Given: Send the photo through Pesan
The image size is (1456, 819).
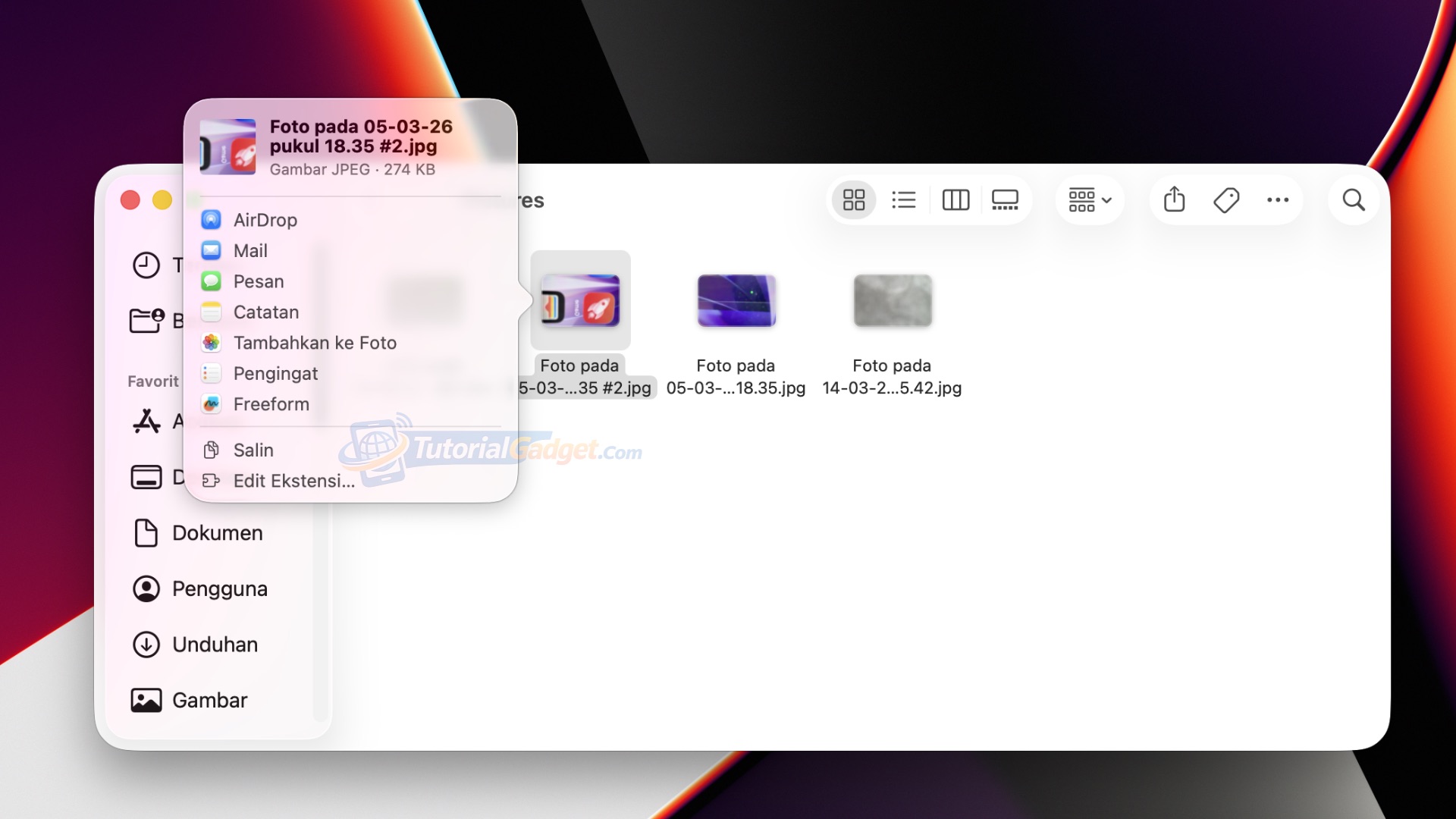Looking at the screenshot, I should pos(259,281).
